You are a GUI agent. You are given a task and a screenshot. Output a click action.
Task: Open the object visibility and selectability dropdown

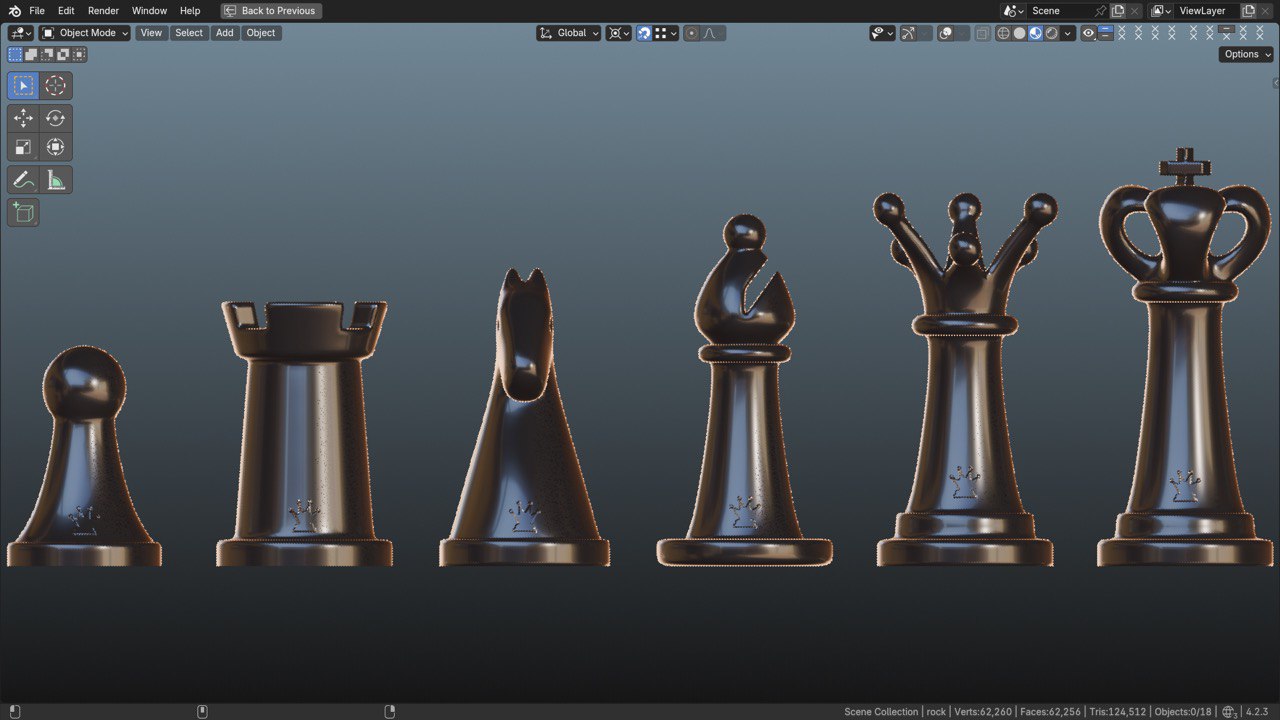(882, 33)
